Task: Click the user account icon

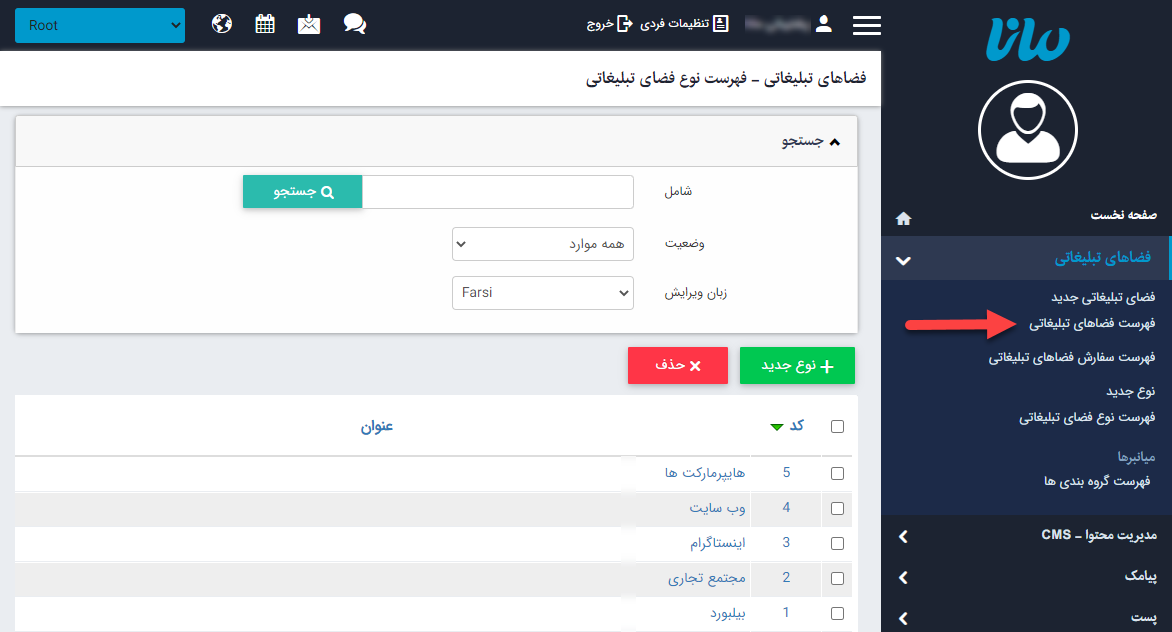Action: coord(822,24)
